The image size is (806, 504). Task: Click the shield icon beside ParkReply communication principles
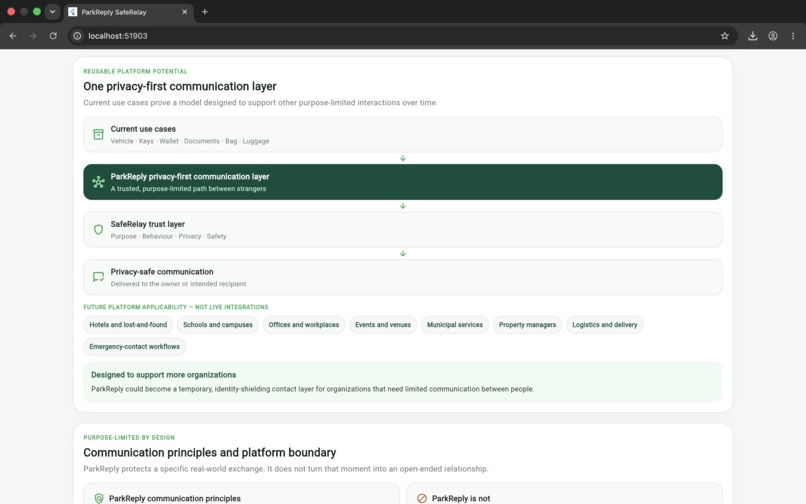click(x=99, y=498)
